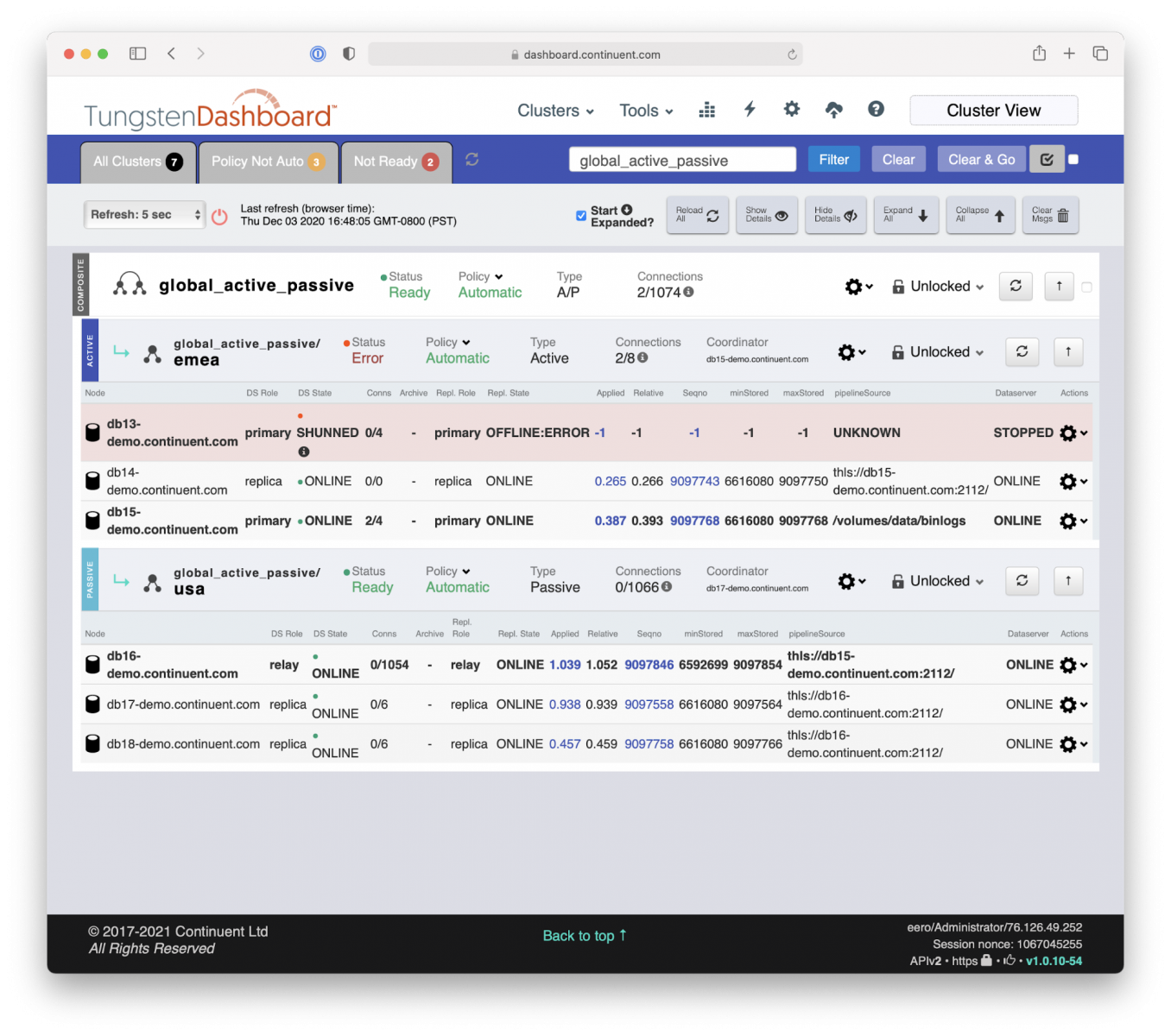Collapse the emea cluster with up arrow
The width and height of the screenshot is (1171, 1036).
1068,351
